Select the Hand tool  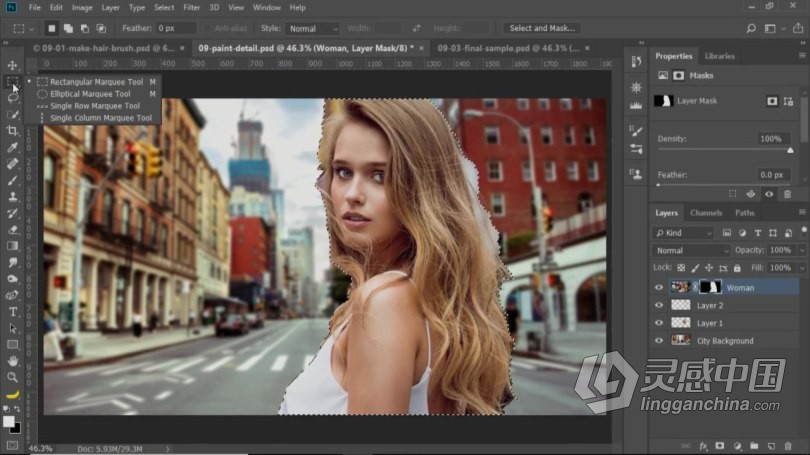[12, 361]
